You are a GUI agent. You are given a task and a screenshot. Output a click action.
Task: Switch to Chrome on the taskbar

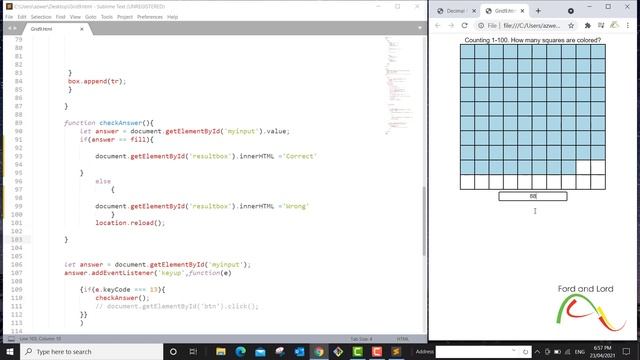click(319, 351)
